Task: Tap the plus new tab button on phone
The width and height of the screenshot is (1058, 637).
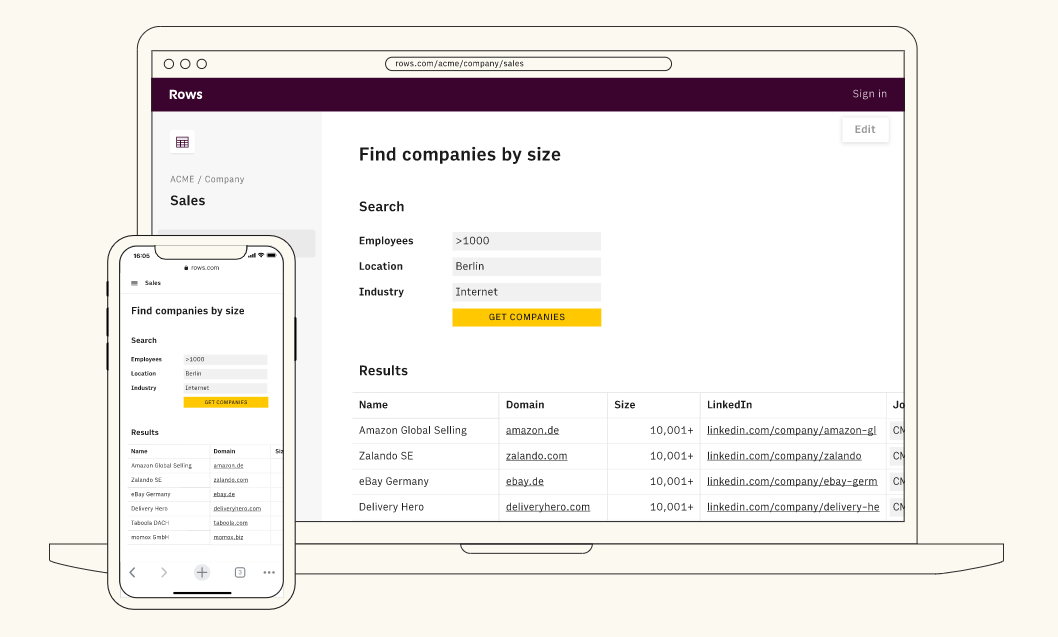Action: (202, 572)
